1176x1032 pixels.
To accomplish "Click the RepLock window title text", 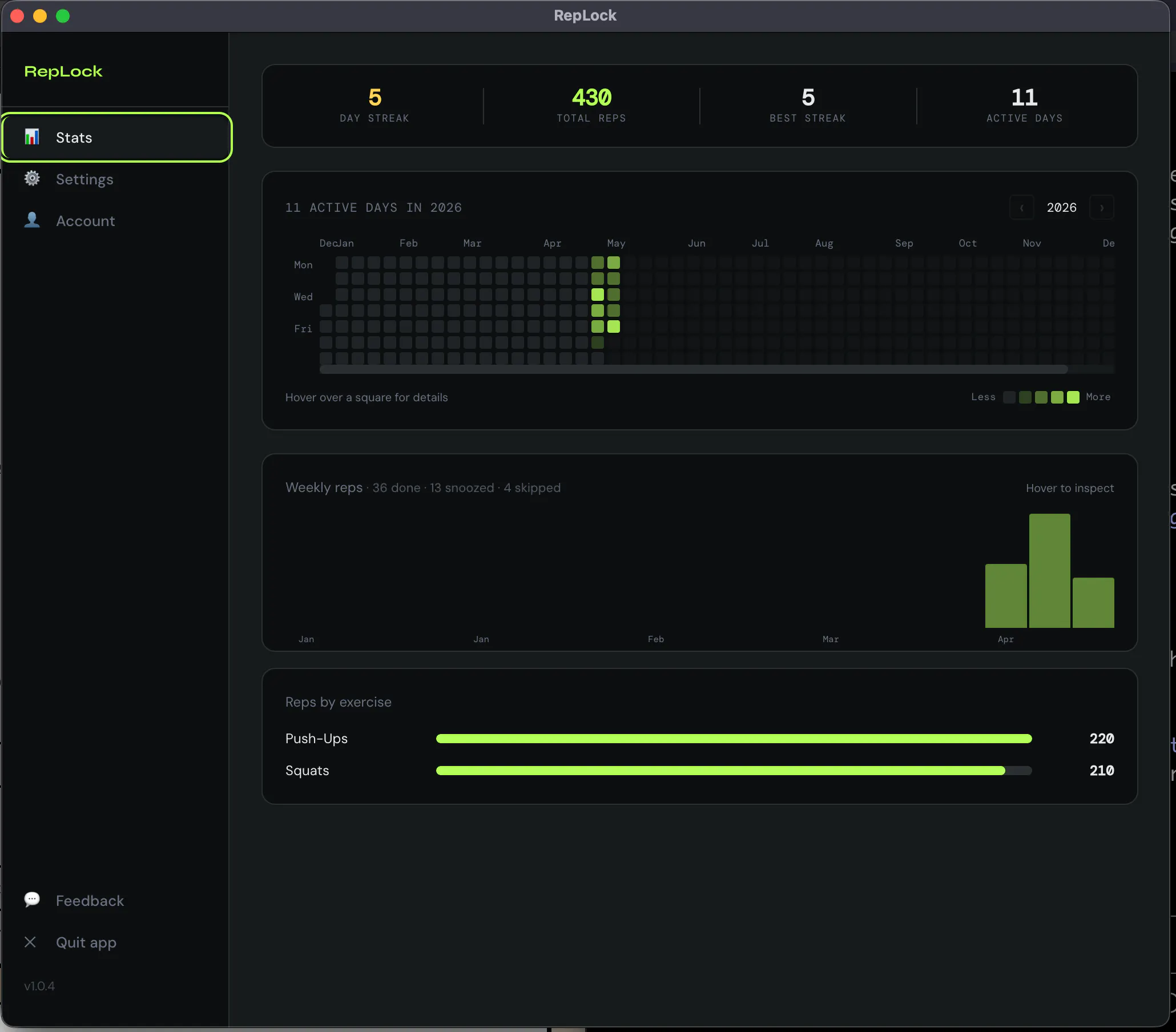I will click(585, 15).
